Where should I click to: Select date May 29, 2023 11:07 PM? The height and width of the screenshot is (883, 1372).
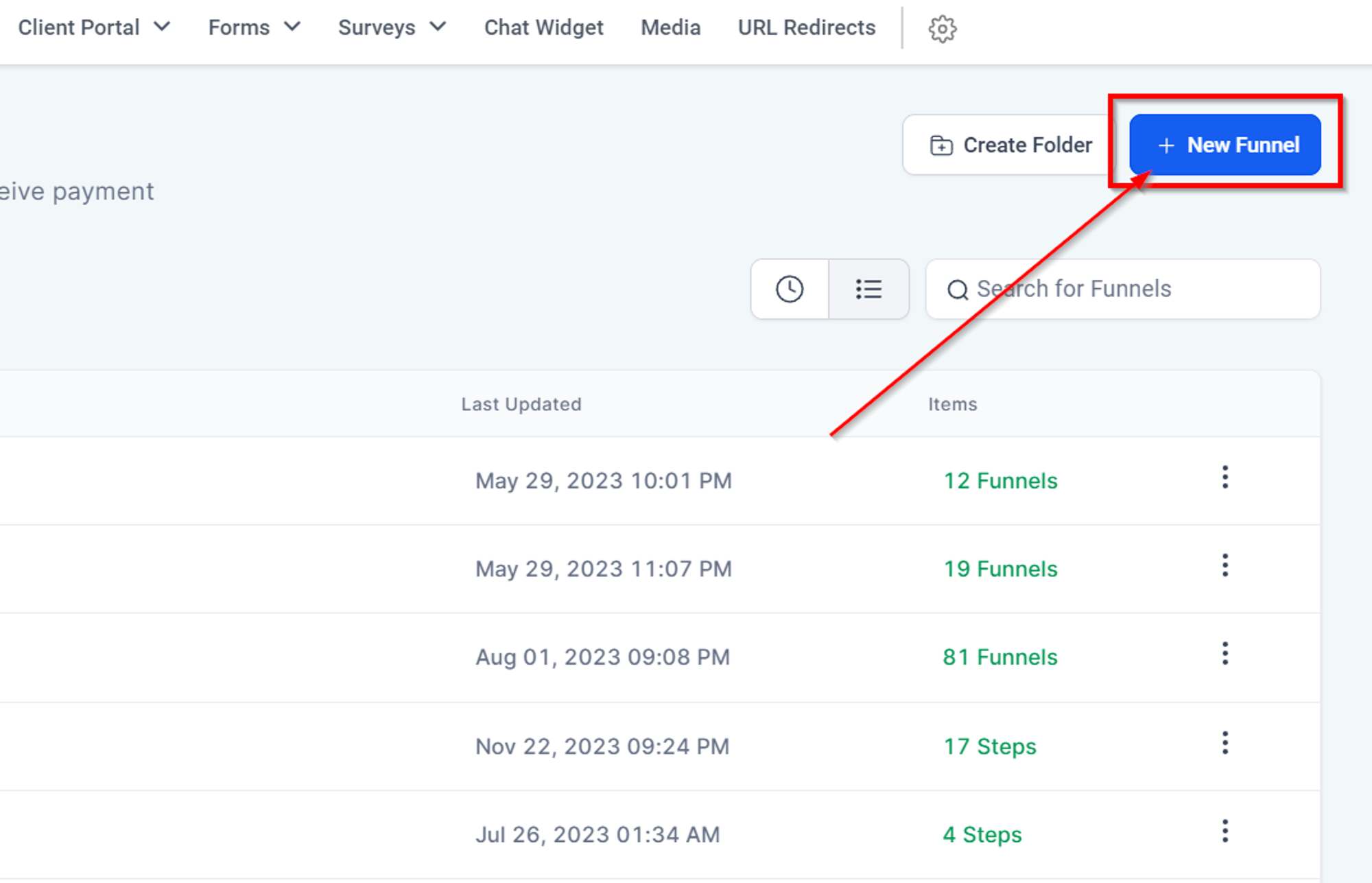[604, 569]
